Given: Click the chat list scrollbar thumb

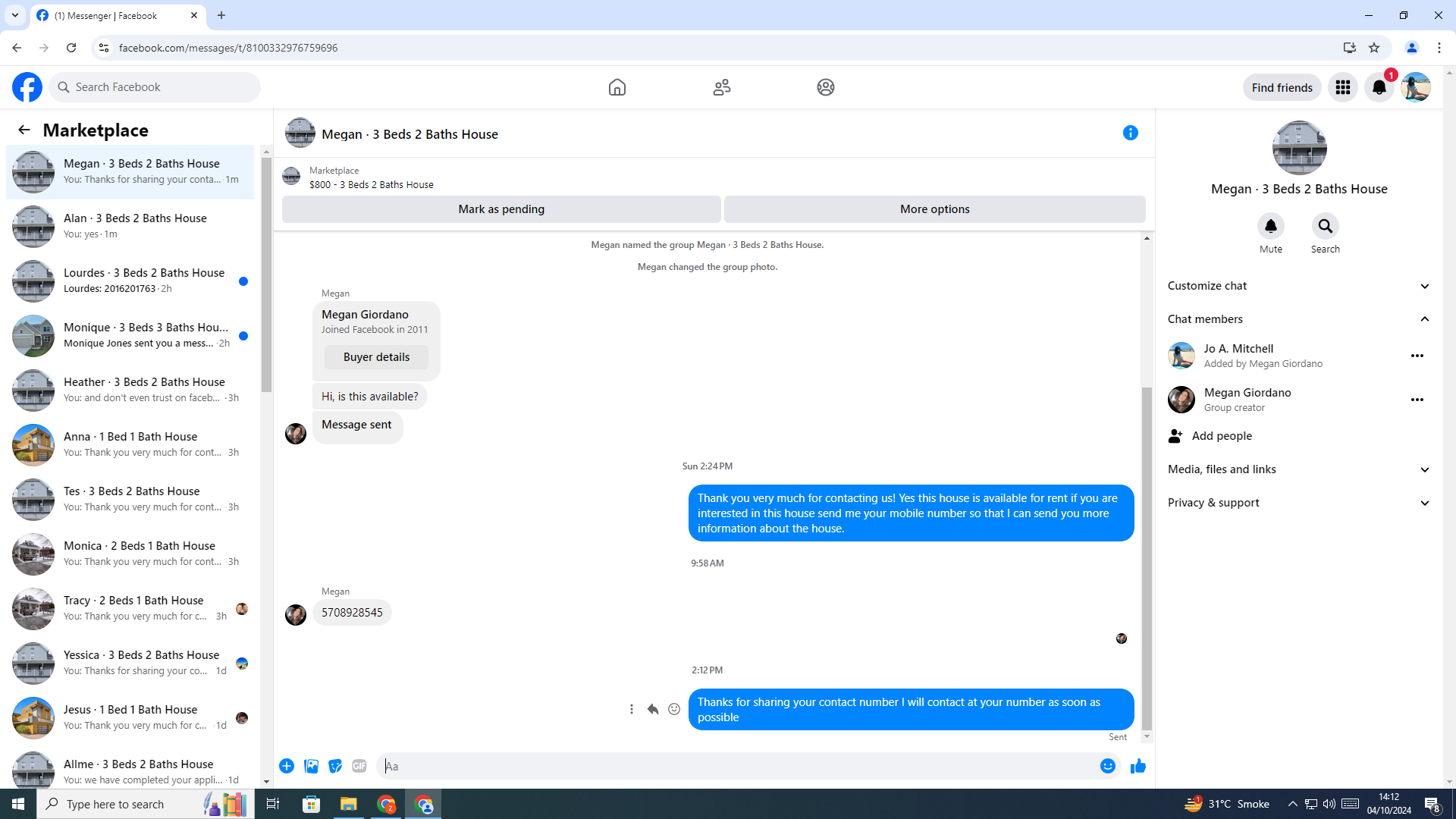Looking at the screenshot, I should click(x=266, y=275).
